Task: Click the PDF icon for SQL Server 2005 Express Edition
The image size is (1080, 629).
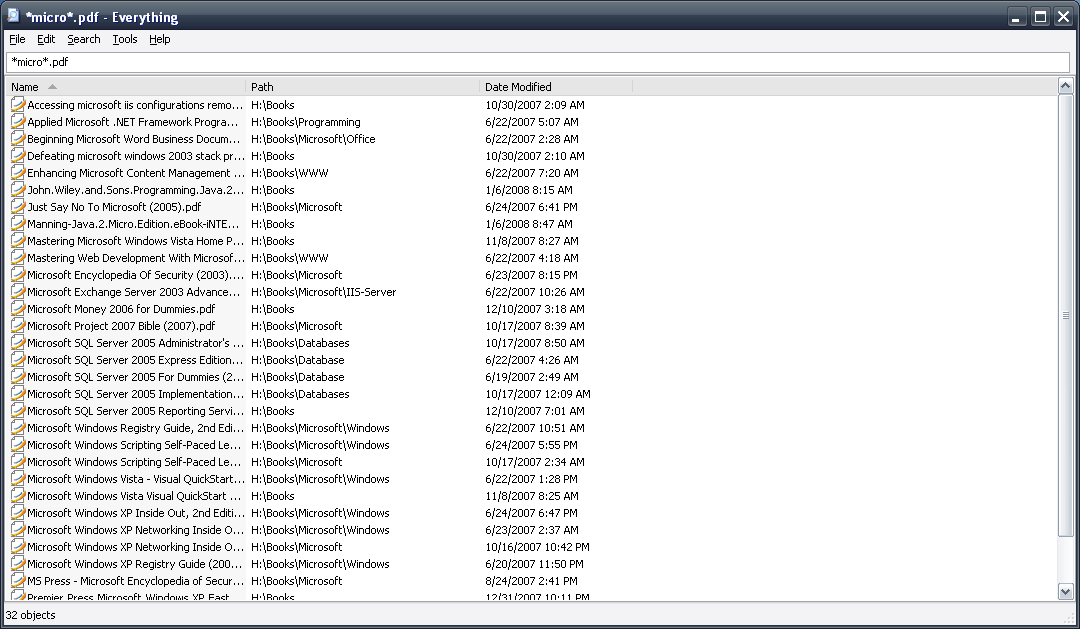Action: [18, 360]
